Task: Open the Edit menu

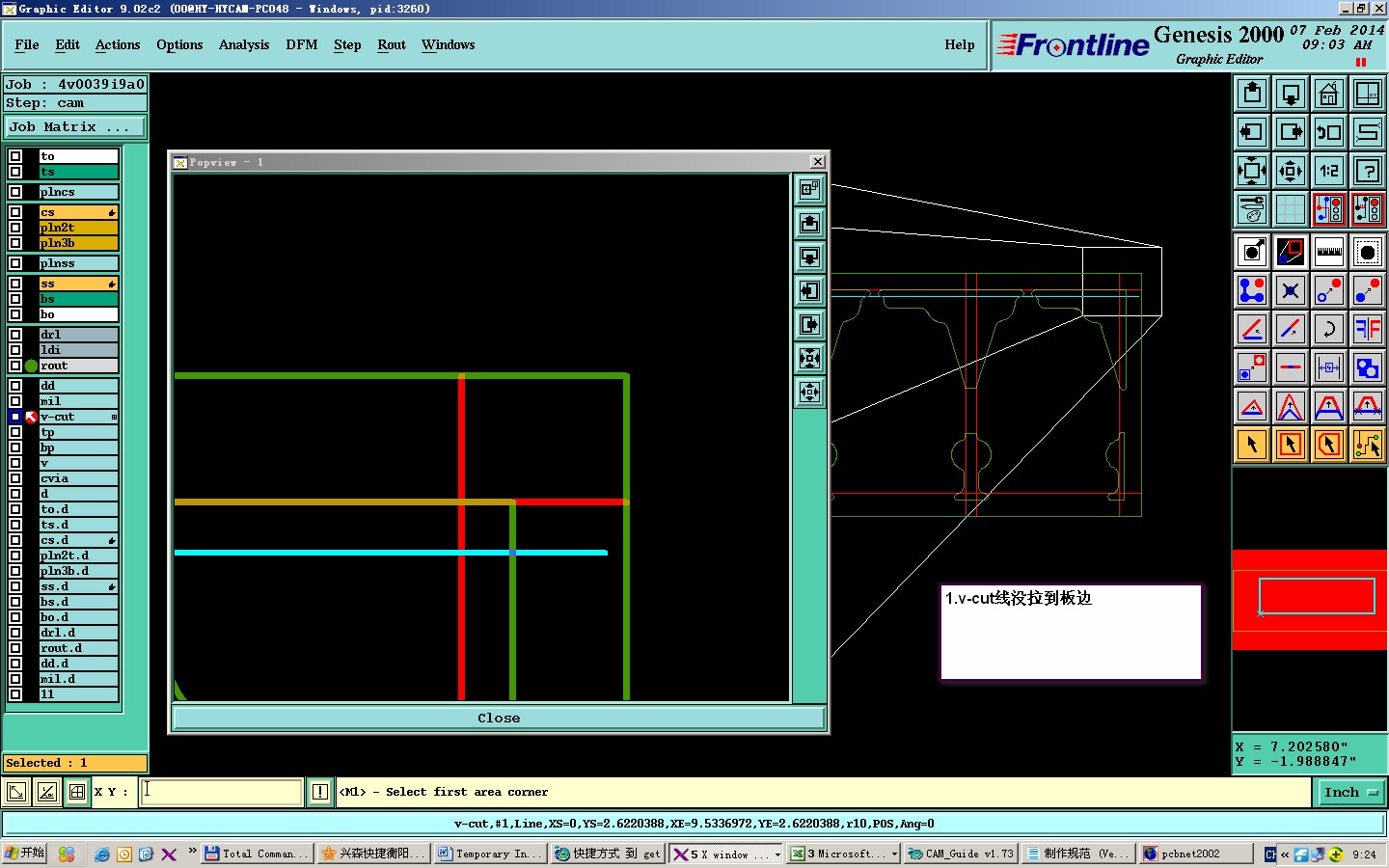Action: [68, 44]
